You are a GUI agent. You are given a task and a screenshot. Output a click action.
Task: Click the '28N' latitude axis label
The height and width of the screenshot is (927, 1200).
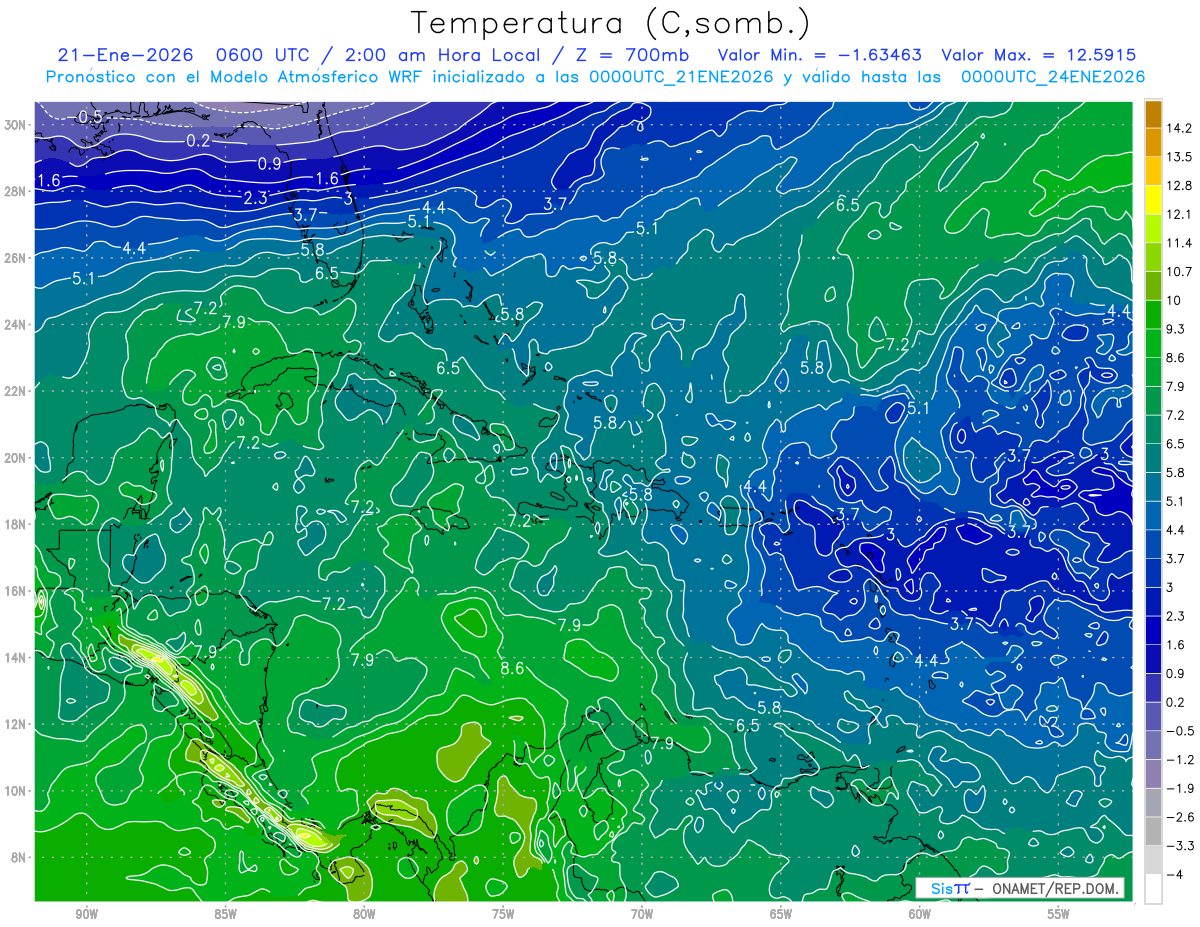(16, 191)
